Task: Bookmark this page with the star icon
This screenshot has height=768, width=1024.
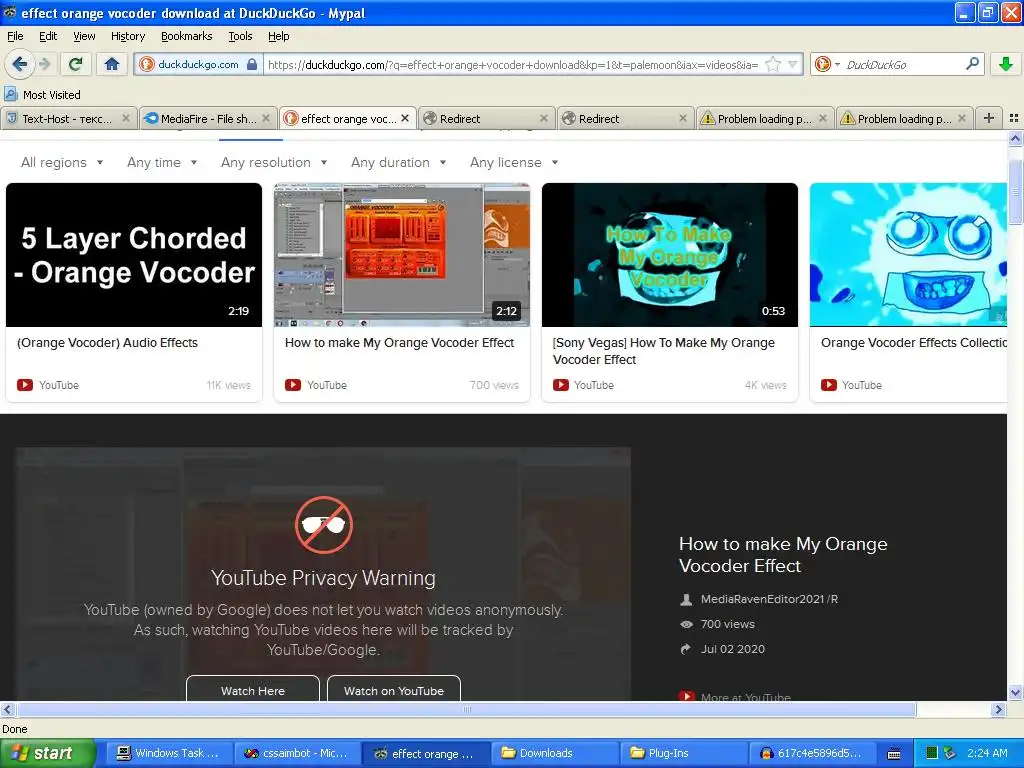Action: 773,64
